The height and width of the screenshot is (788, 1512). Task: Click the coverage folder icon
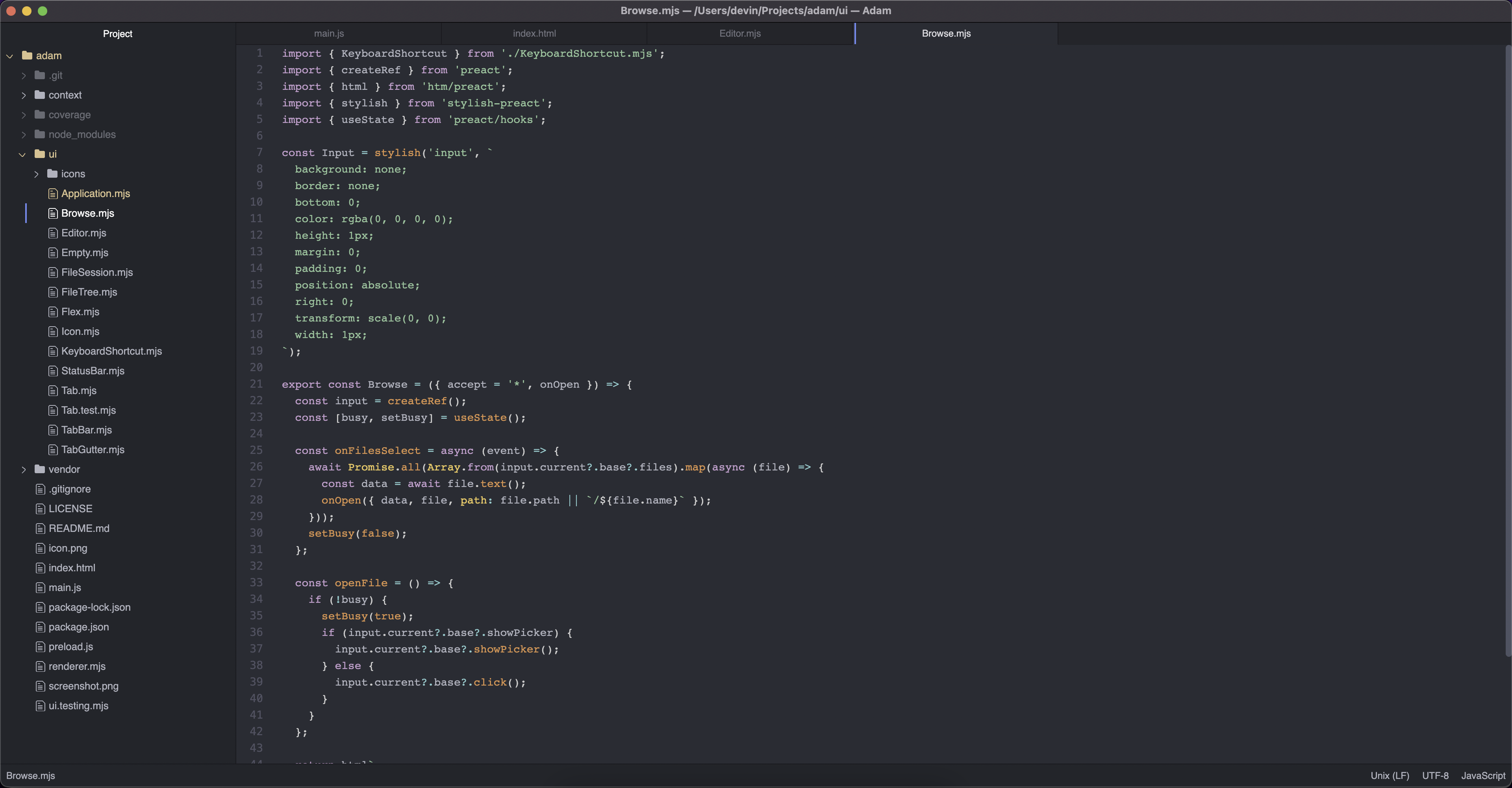click(40, 115)
